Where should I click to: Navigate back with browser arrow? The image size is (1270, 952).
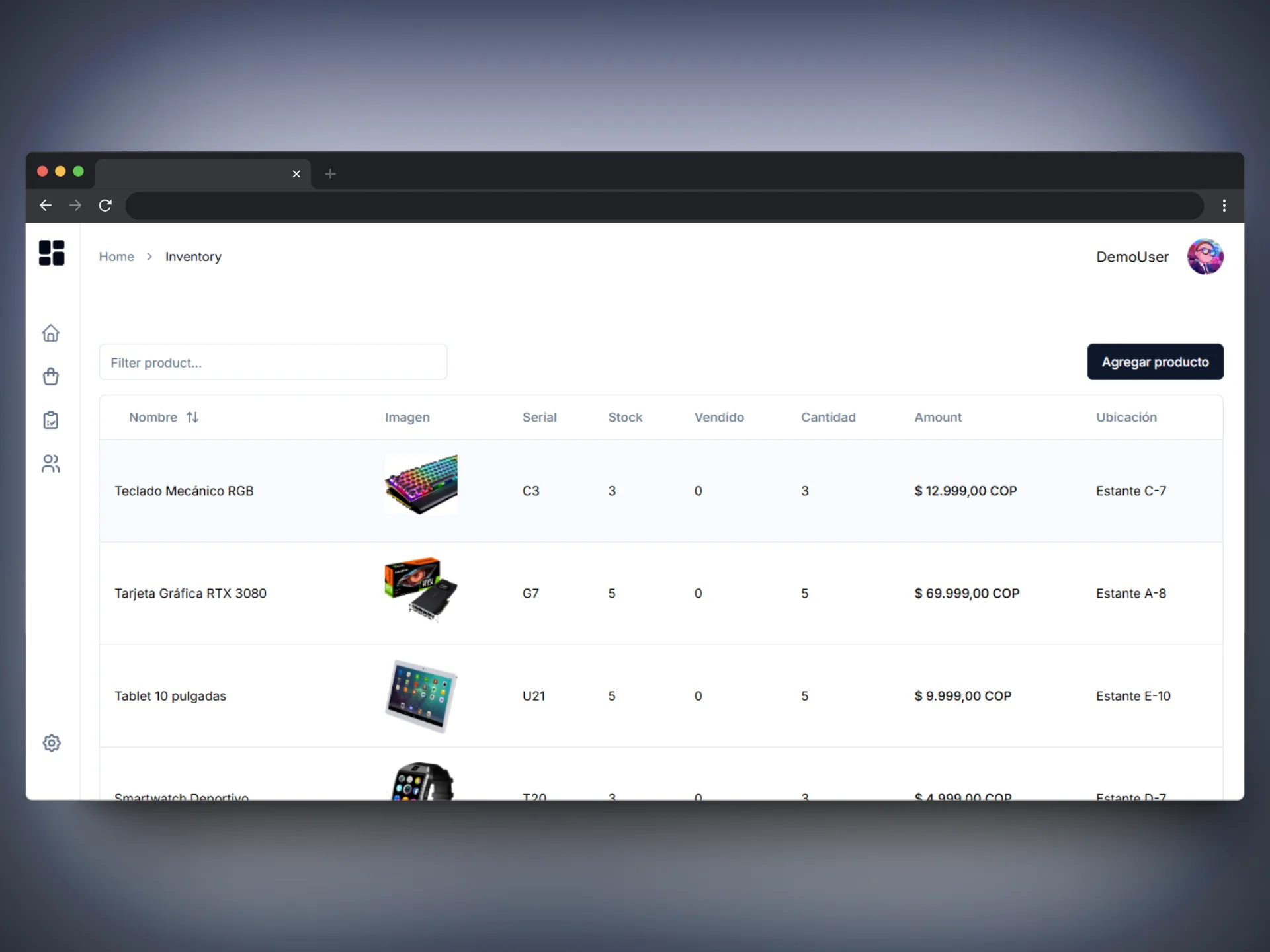click(45, 206)
